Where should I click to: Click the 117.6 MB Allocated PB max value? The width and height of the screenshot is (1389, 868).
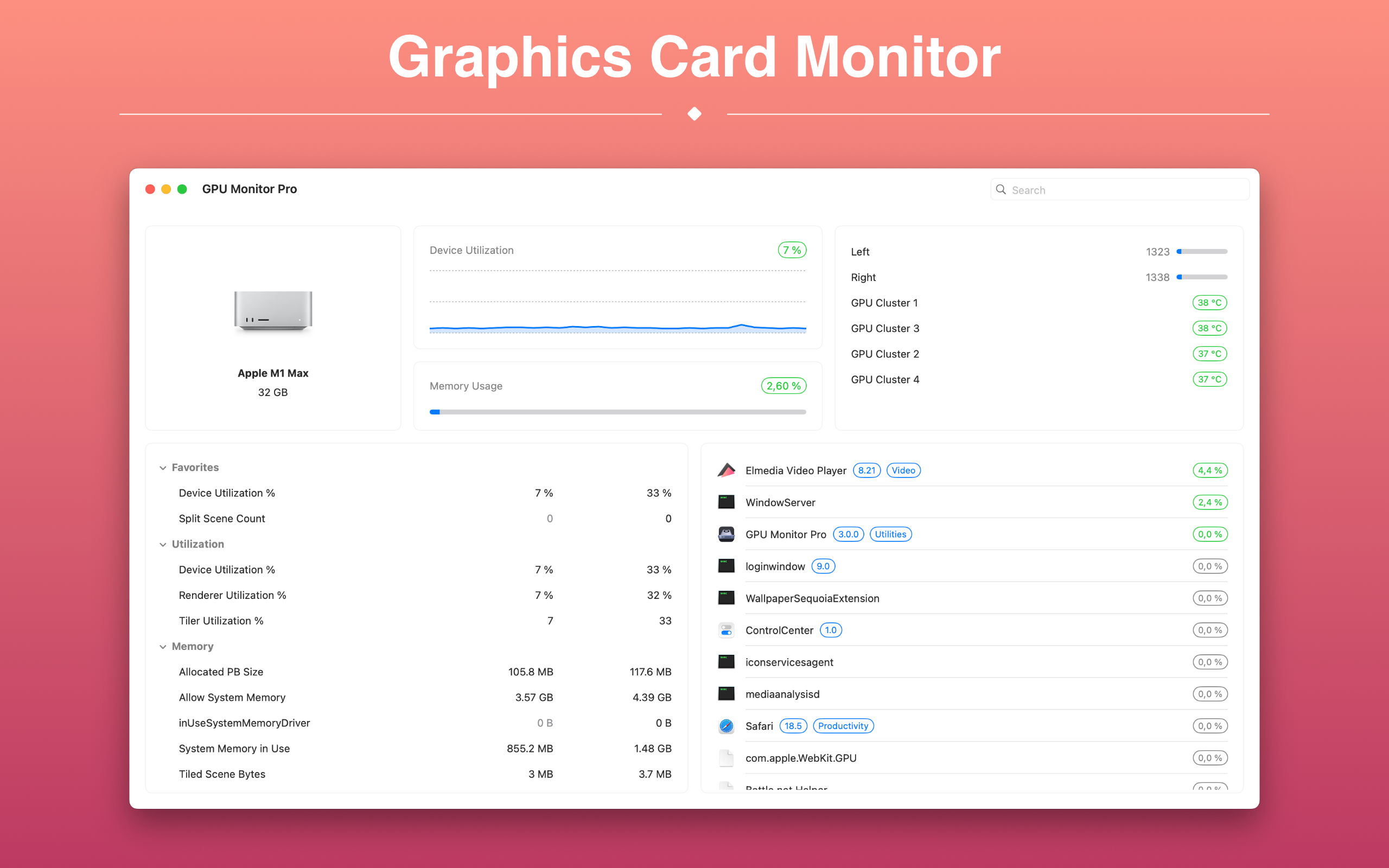(x=651, y=672)
